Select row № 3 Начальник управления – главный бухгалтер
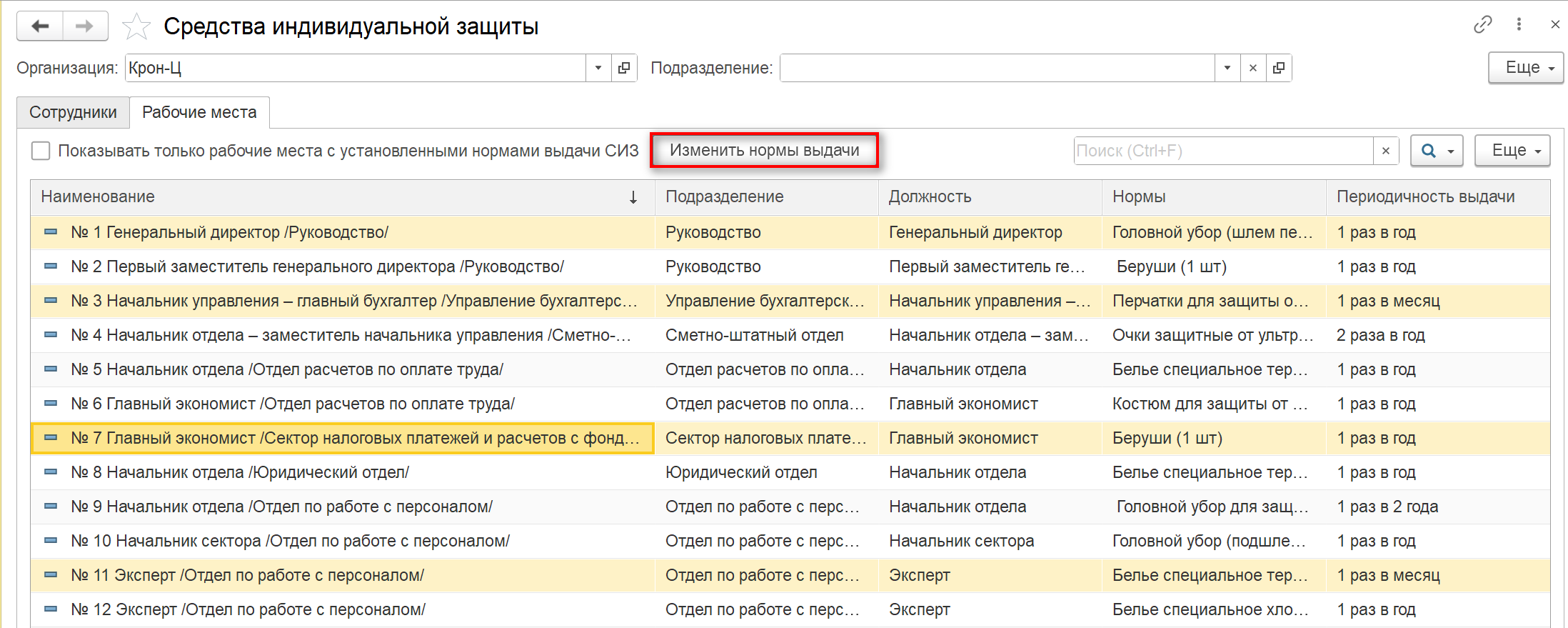The image size is (1568, 628). point(353,301)
